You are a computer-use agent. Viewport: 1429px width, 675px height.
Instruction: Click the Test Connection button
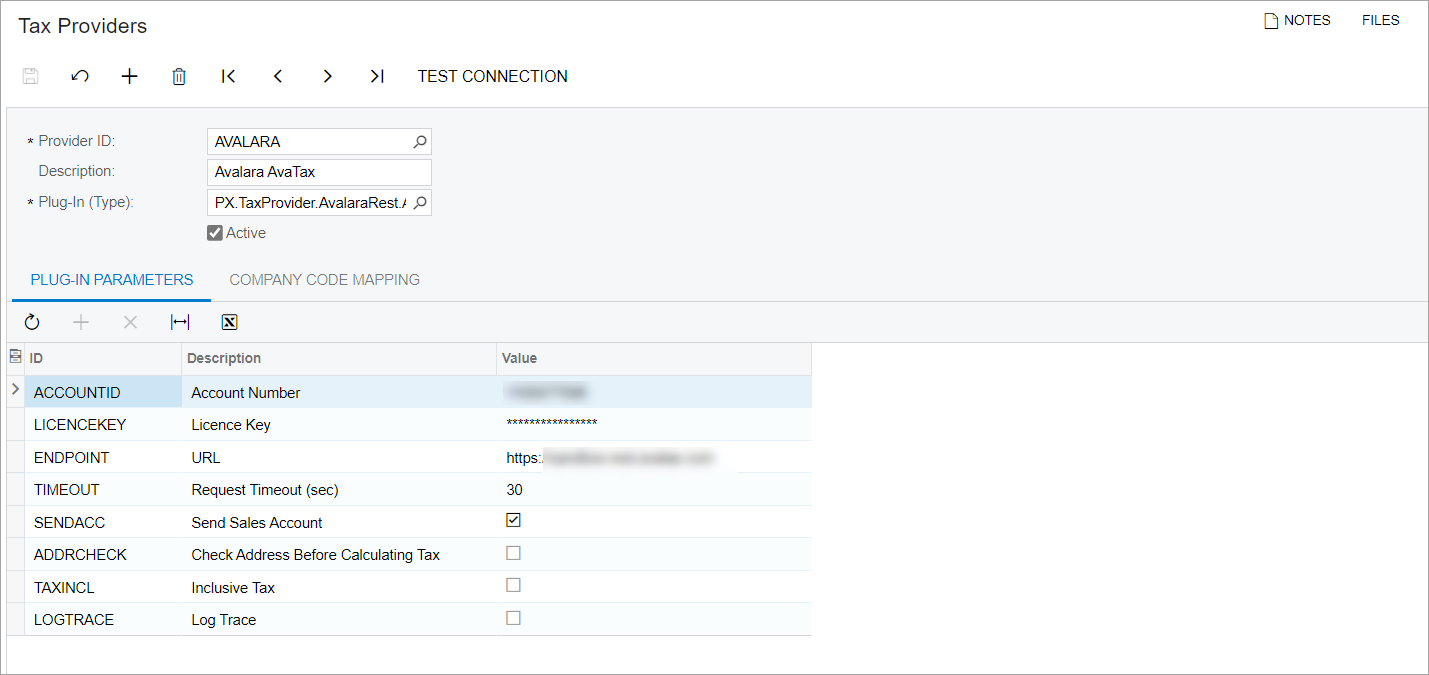[x=492, y=76]
